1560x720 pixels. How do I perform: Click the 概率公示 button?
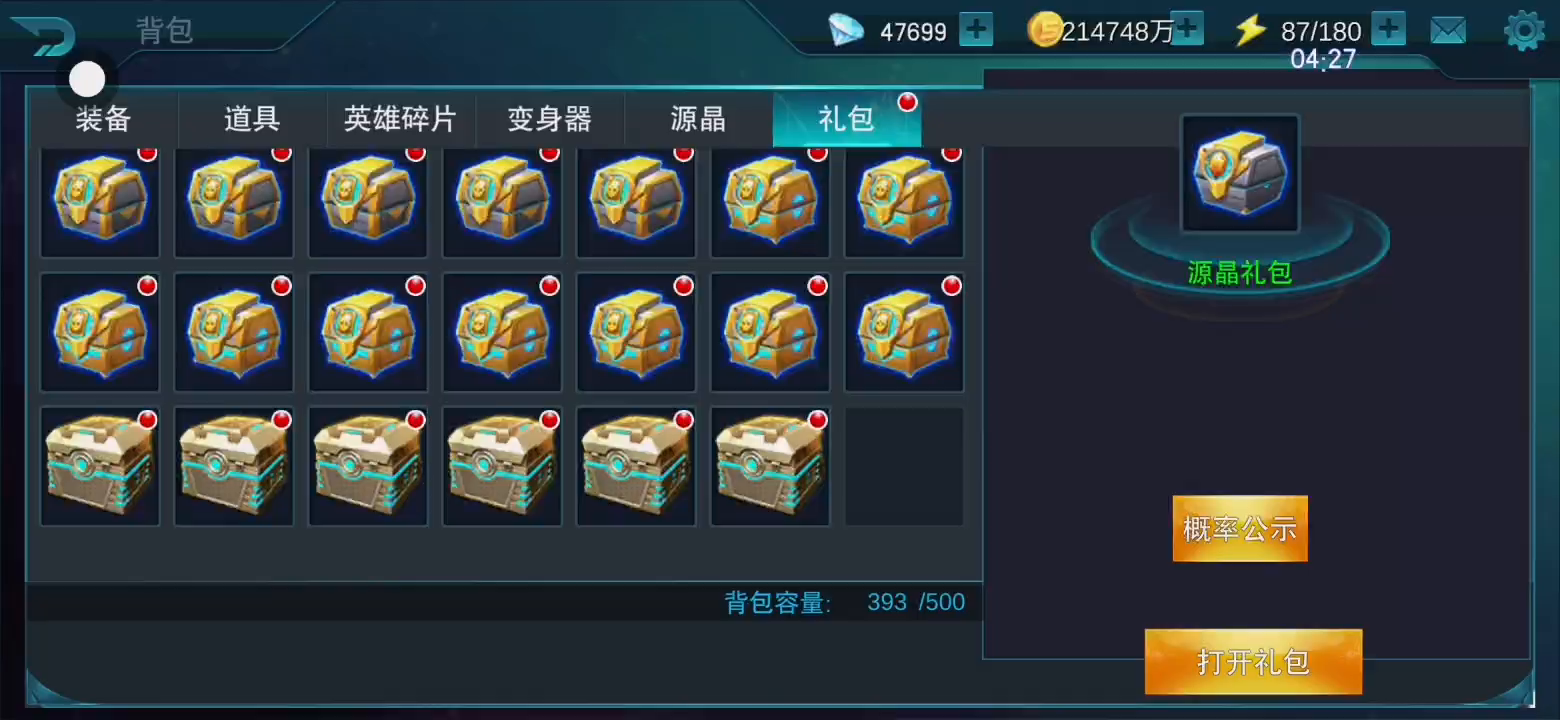[x=1240, y=528]
